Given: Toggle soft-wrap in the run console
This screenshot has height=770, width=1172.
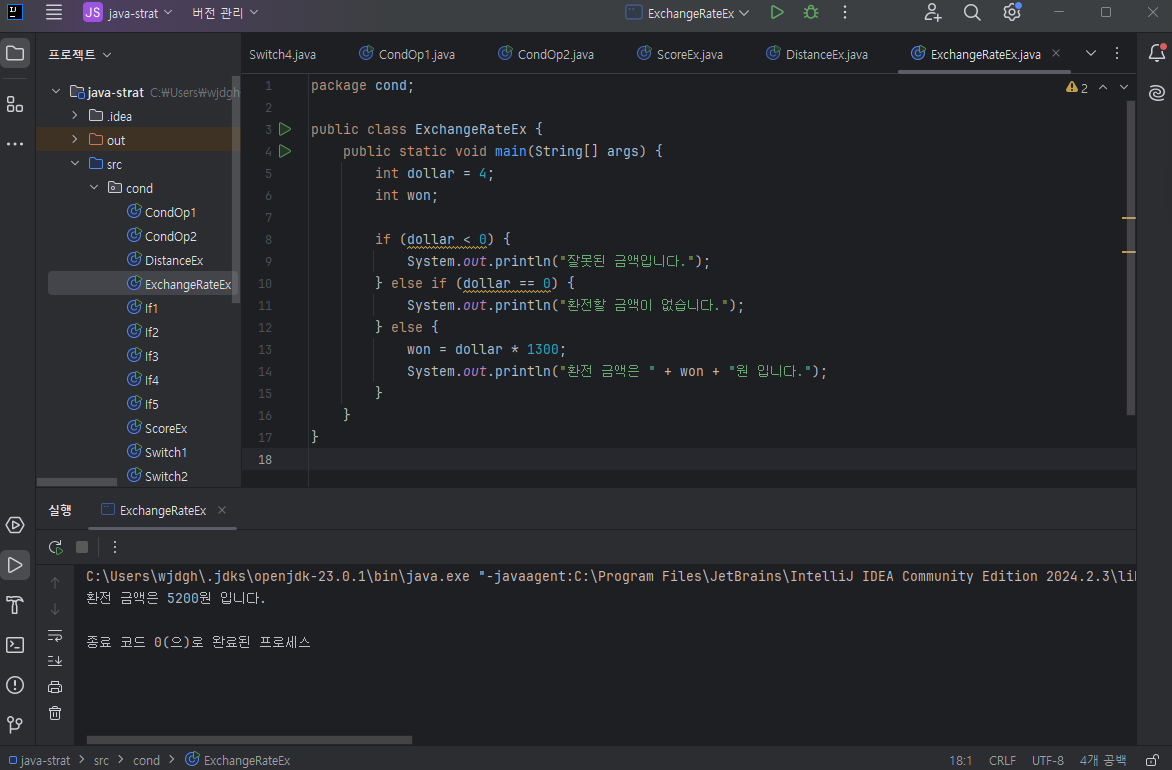Looking at the screenshot, I should tap(55, 635).
